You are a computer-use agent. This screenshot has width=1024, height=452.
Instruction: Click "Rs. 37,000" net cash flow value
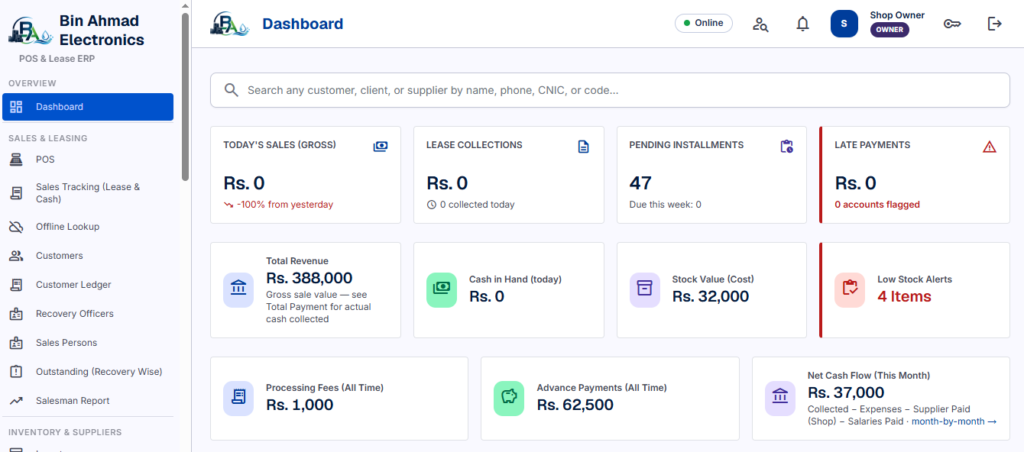(846, 393)
